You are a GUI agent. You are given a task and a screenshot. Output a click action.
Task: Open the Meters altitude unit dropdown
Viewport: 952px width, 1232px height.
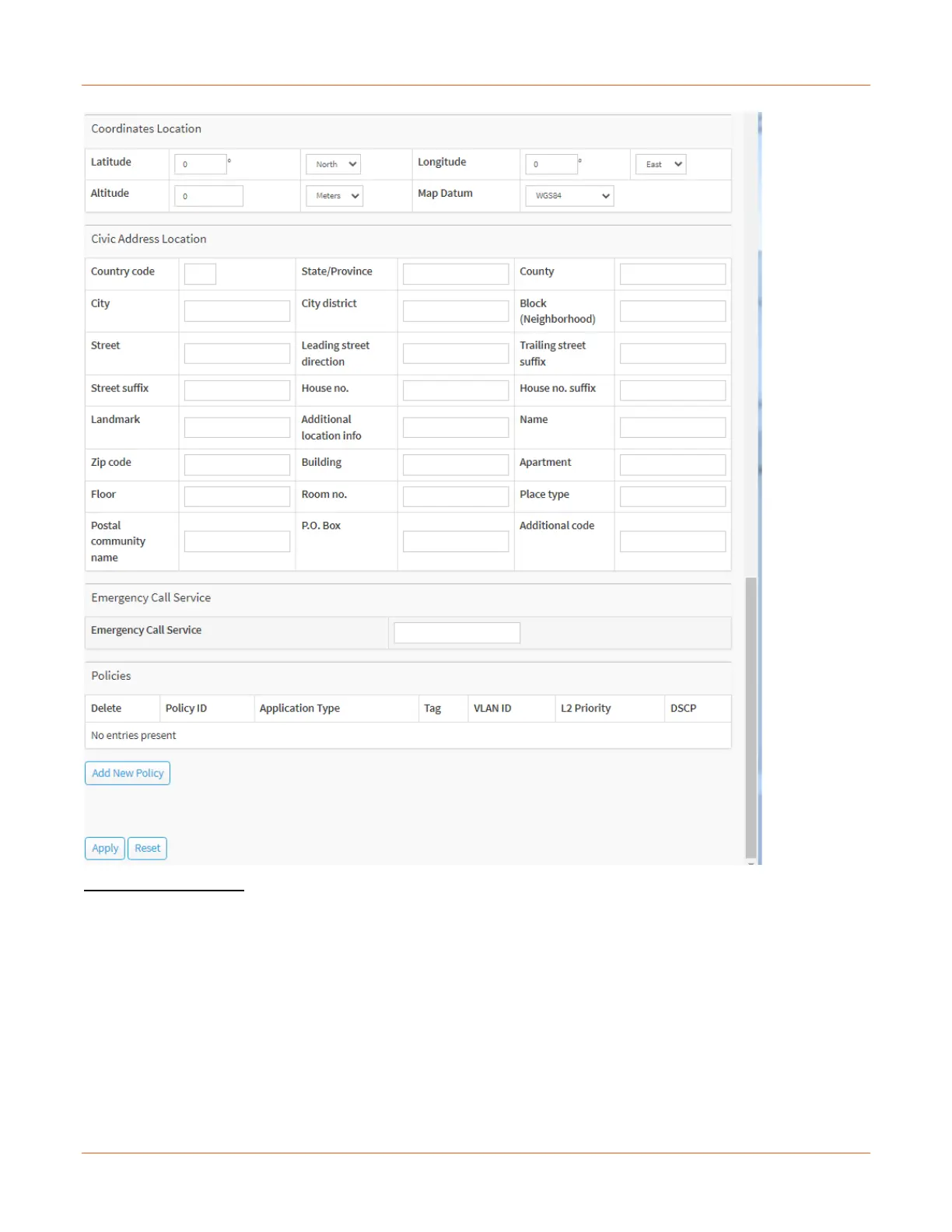pos(334,196)
